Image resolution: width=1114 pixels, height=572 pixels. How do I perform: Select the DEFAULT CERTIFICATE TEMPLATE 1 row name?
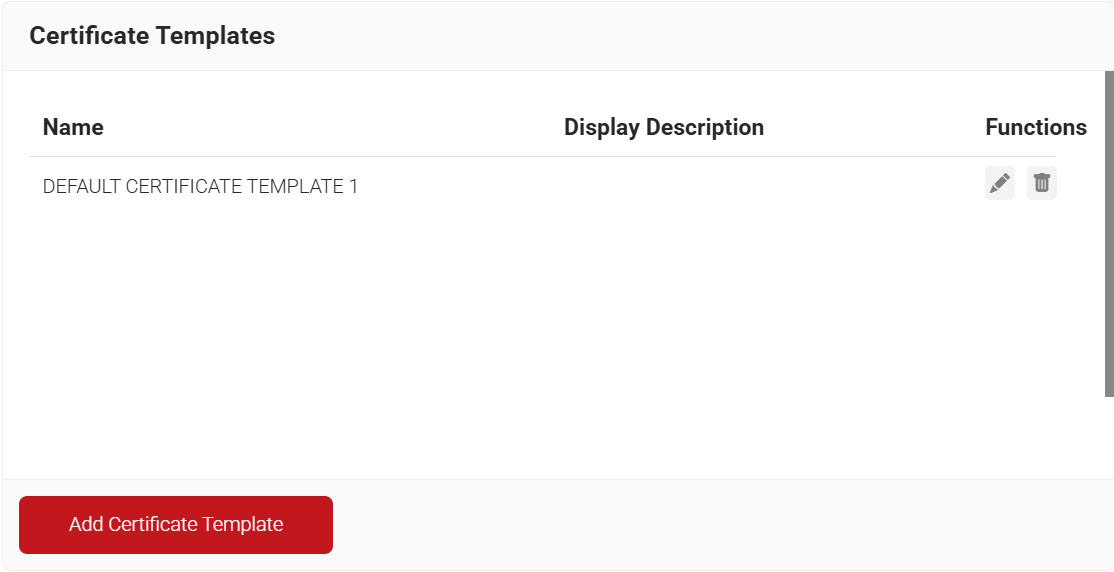(200, 186)
